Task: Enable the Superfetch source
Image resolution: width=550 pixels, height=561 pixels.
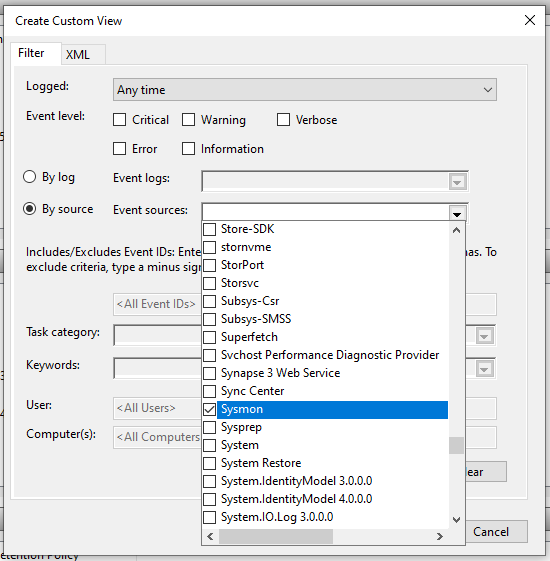Action: click(x=210, y=337)
